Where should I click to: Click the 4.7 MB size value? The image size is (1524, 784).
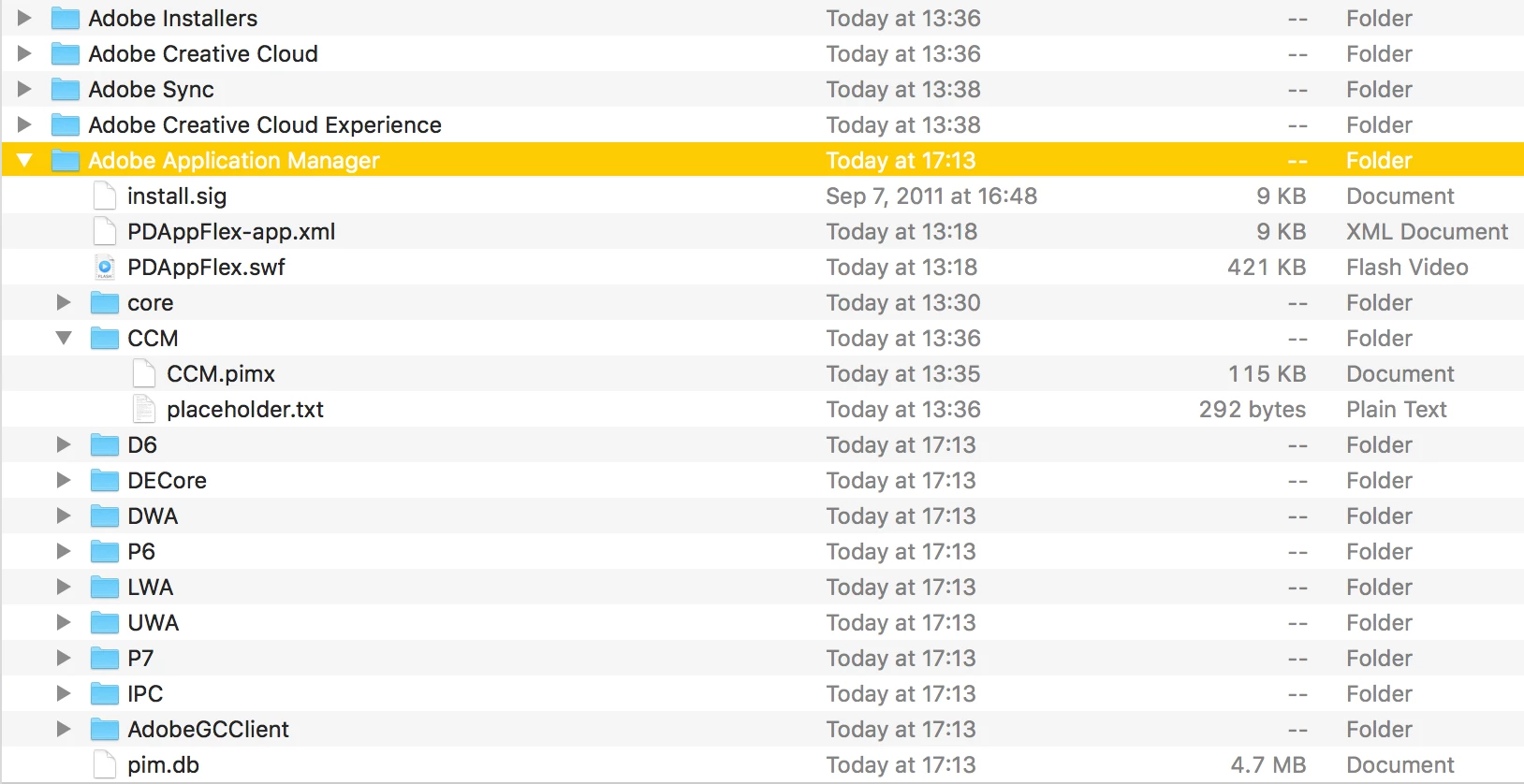point(1268,765)
